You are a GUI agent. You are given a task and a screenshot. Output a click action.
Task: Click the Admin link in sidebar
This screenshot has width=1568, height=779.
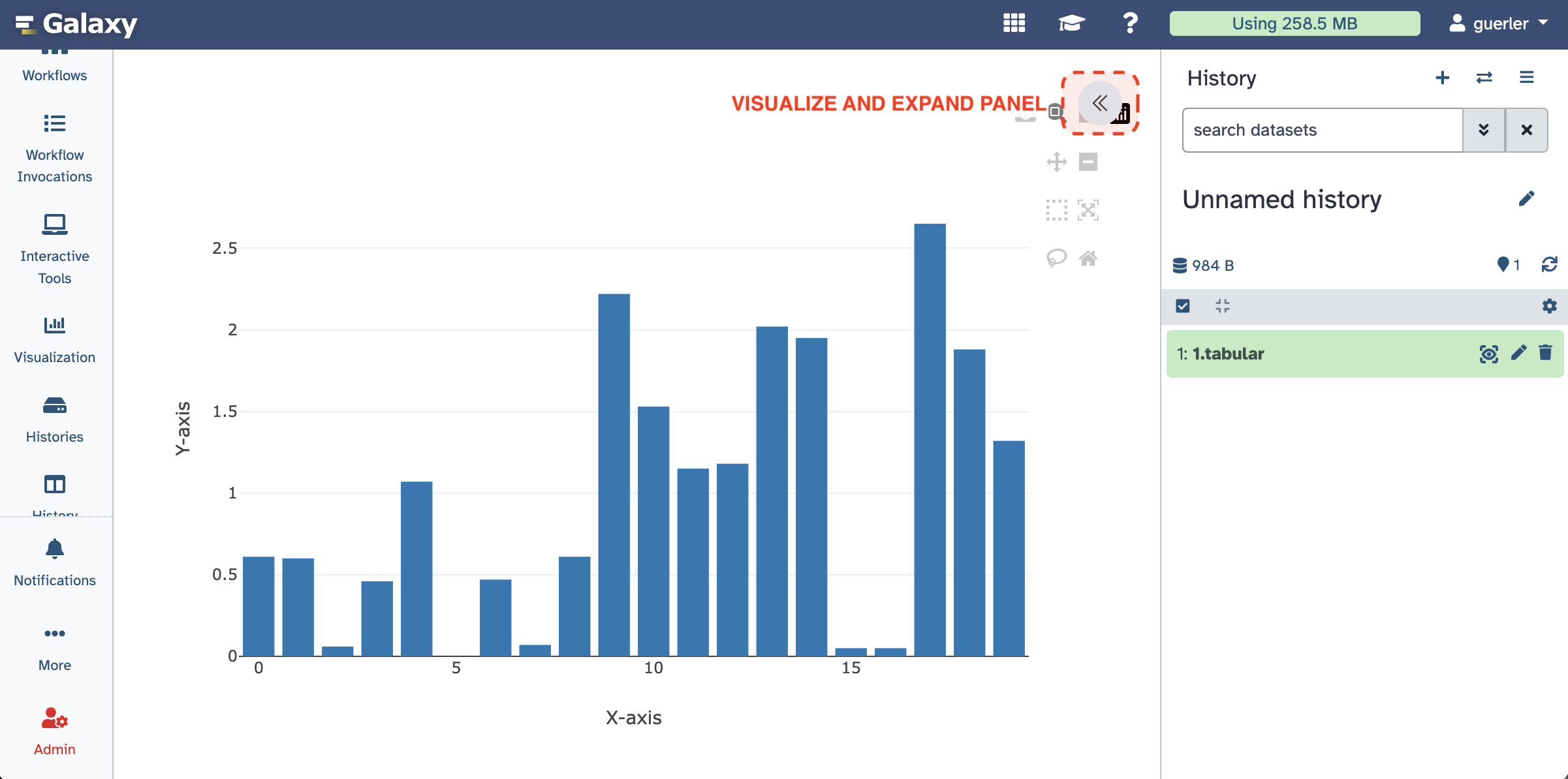(x=55, y=731)
